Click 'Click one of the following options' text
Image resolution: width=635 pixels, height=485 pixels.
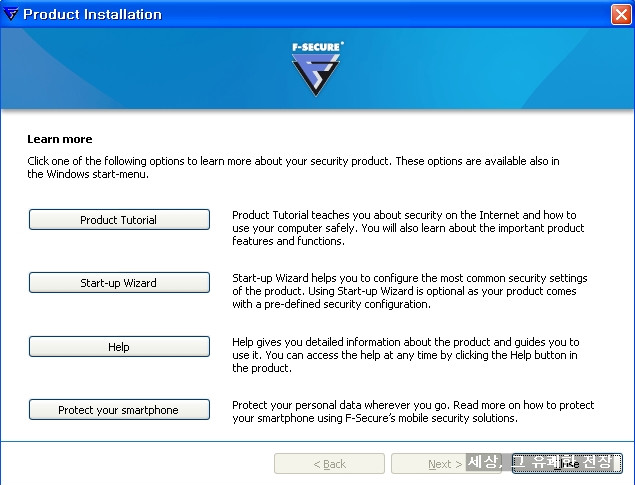(x=293, y=168)
